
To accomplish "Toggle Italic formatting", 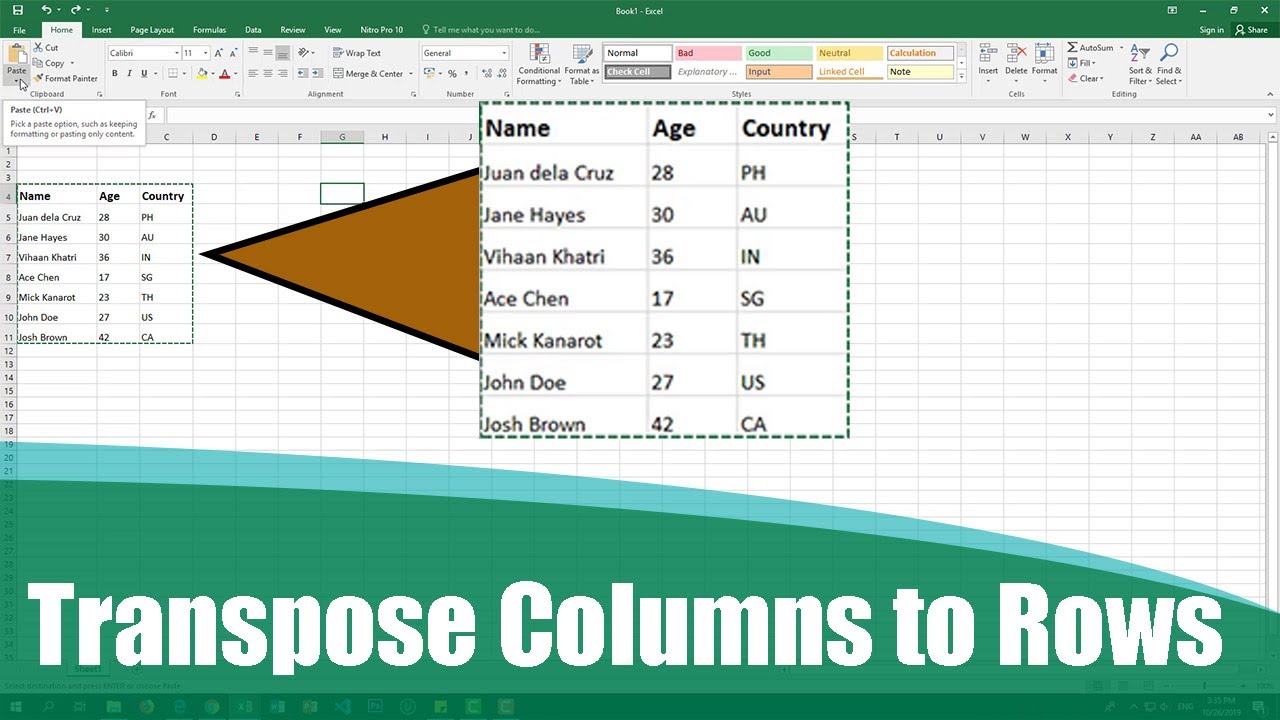I will [129, 73].
